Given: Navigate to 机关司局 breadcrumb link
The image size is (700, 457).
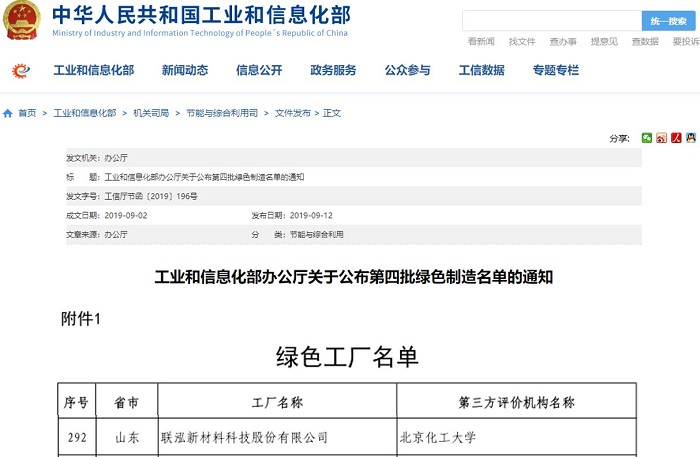Looking at the screenshot, I should (151, 113).
